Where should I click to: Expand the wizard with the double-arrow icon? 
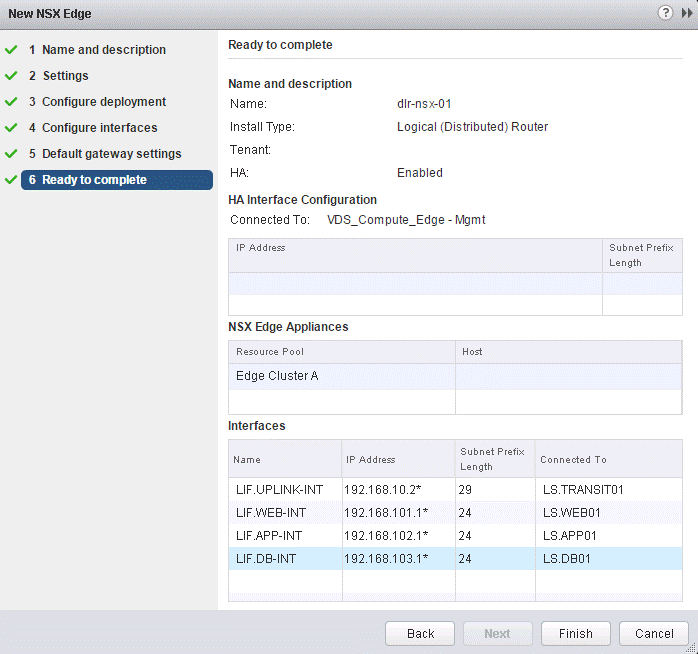click(686, 13)
